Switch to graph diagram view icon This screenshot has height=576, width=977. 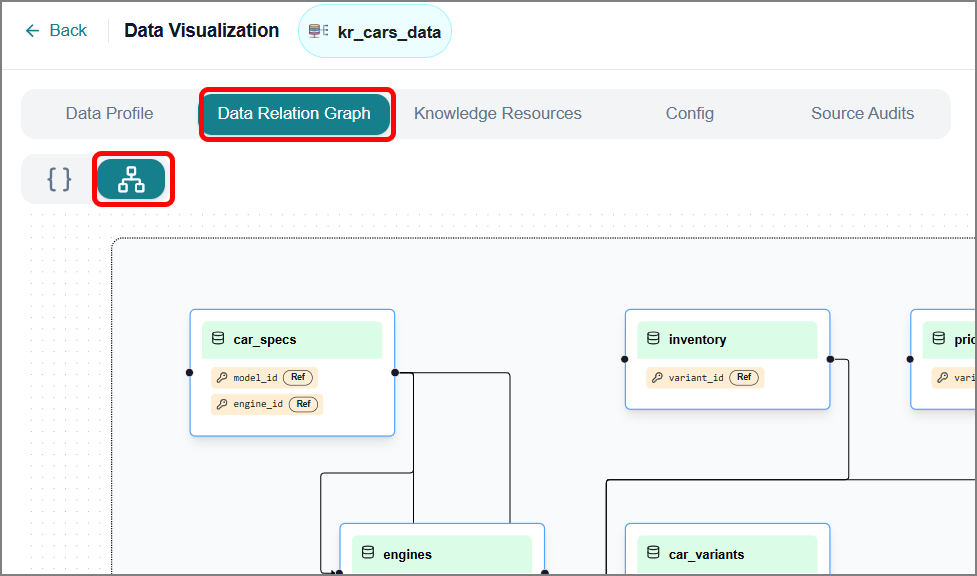coord(131,179)
